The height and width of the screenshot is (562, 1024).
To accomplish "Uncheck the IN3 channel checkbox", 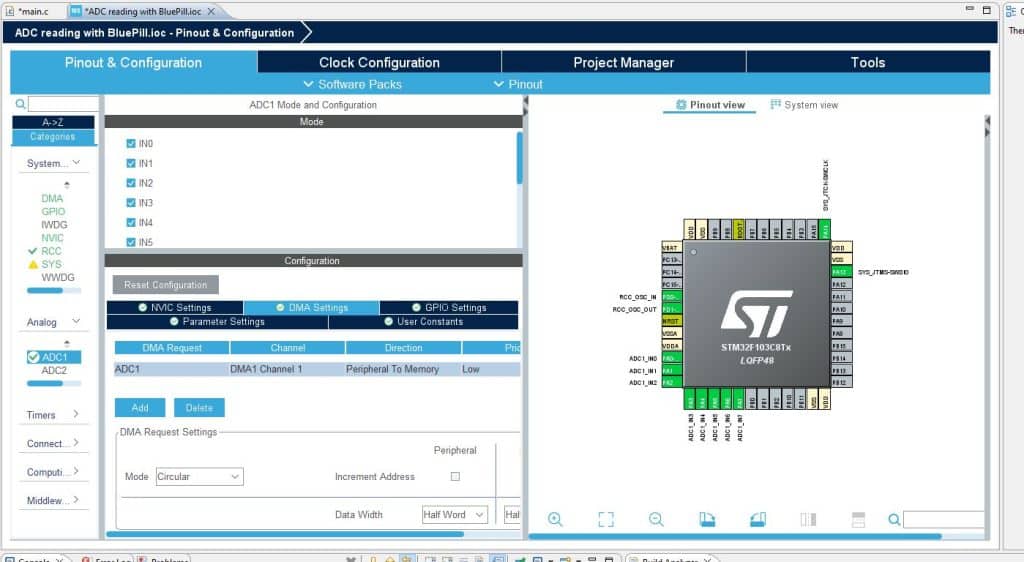I will click(131, 203).
